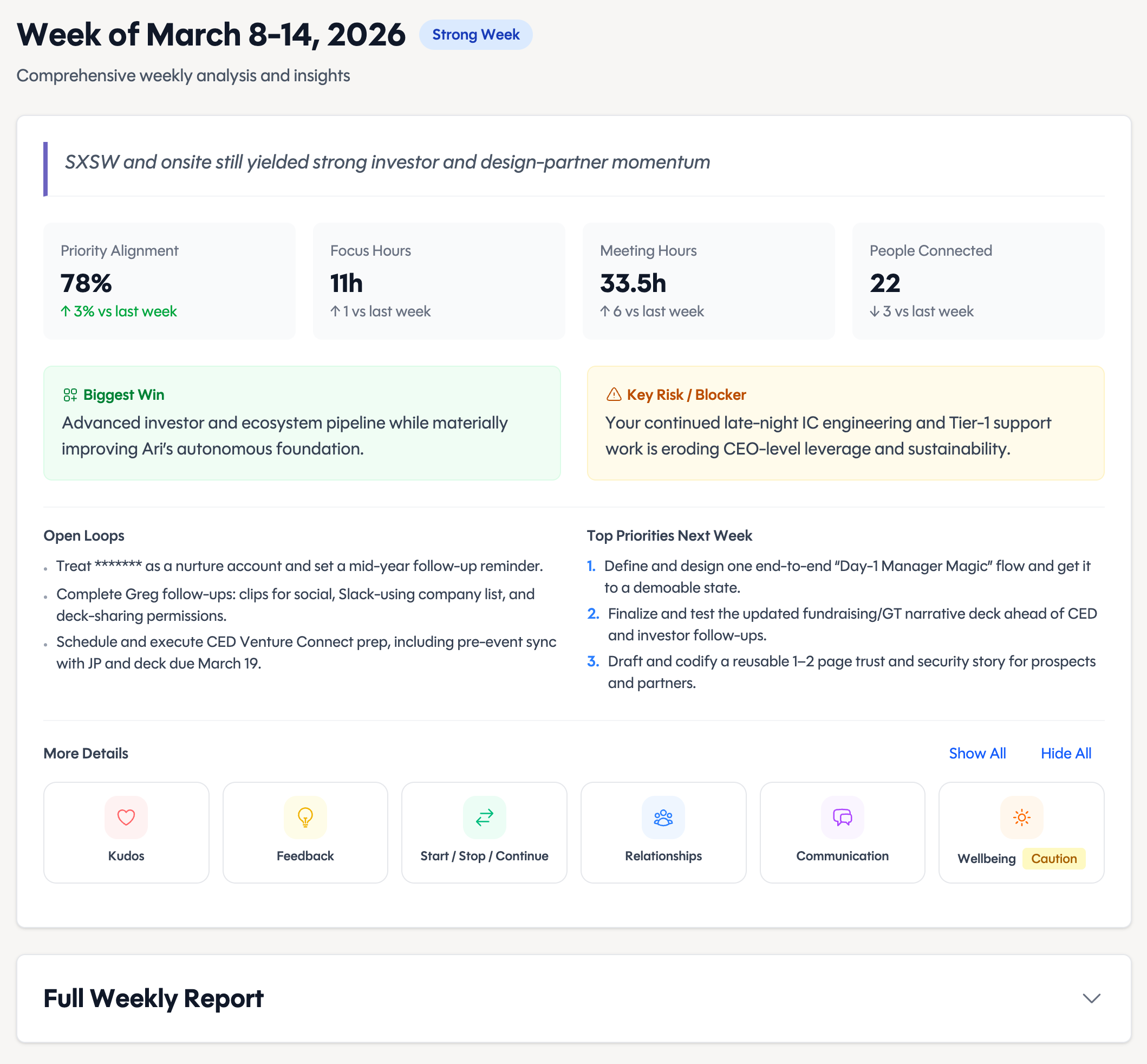
Task: Click the Show All link
Action: pyautogui.click(x=976, y=753)
